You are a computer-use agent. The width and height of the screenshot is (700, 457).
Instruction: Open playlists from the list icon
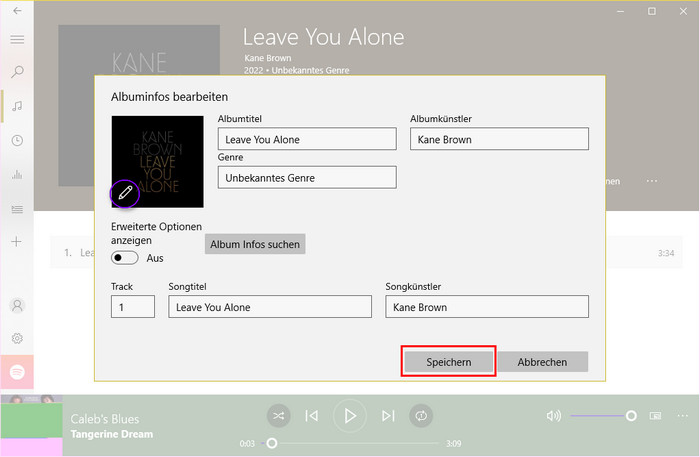click(x=17, y=209)
